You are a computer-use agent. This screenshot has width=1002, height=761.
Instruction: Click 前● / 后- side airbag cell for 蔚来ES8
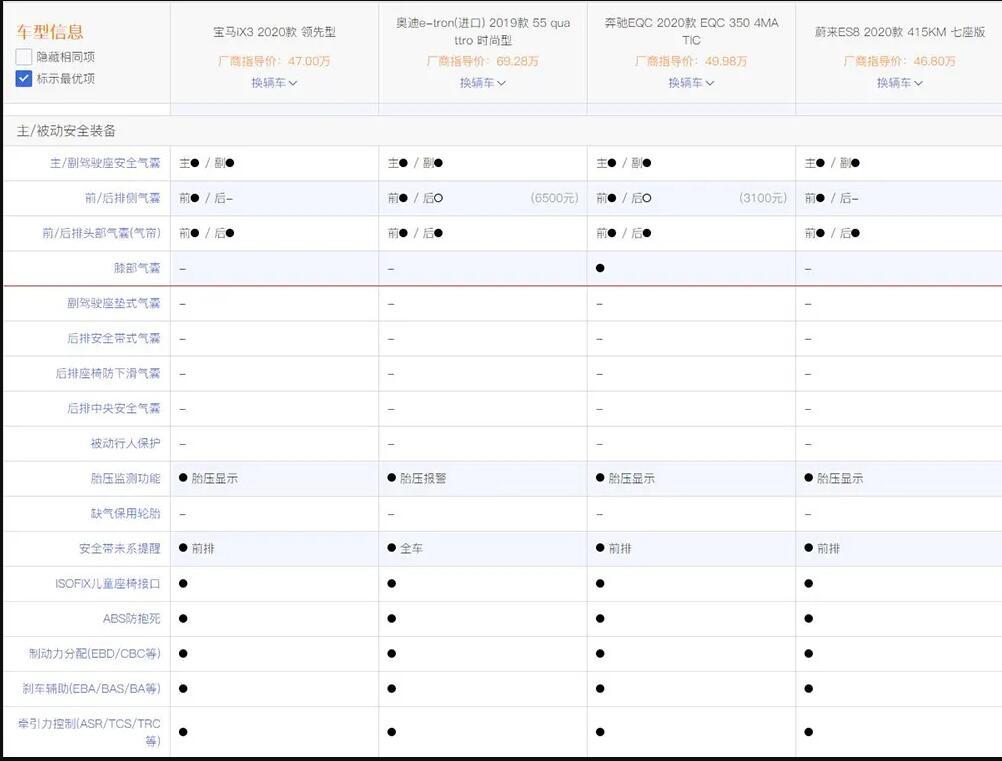831,199
